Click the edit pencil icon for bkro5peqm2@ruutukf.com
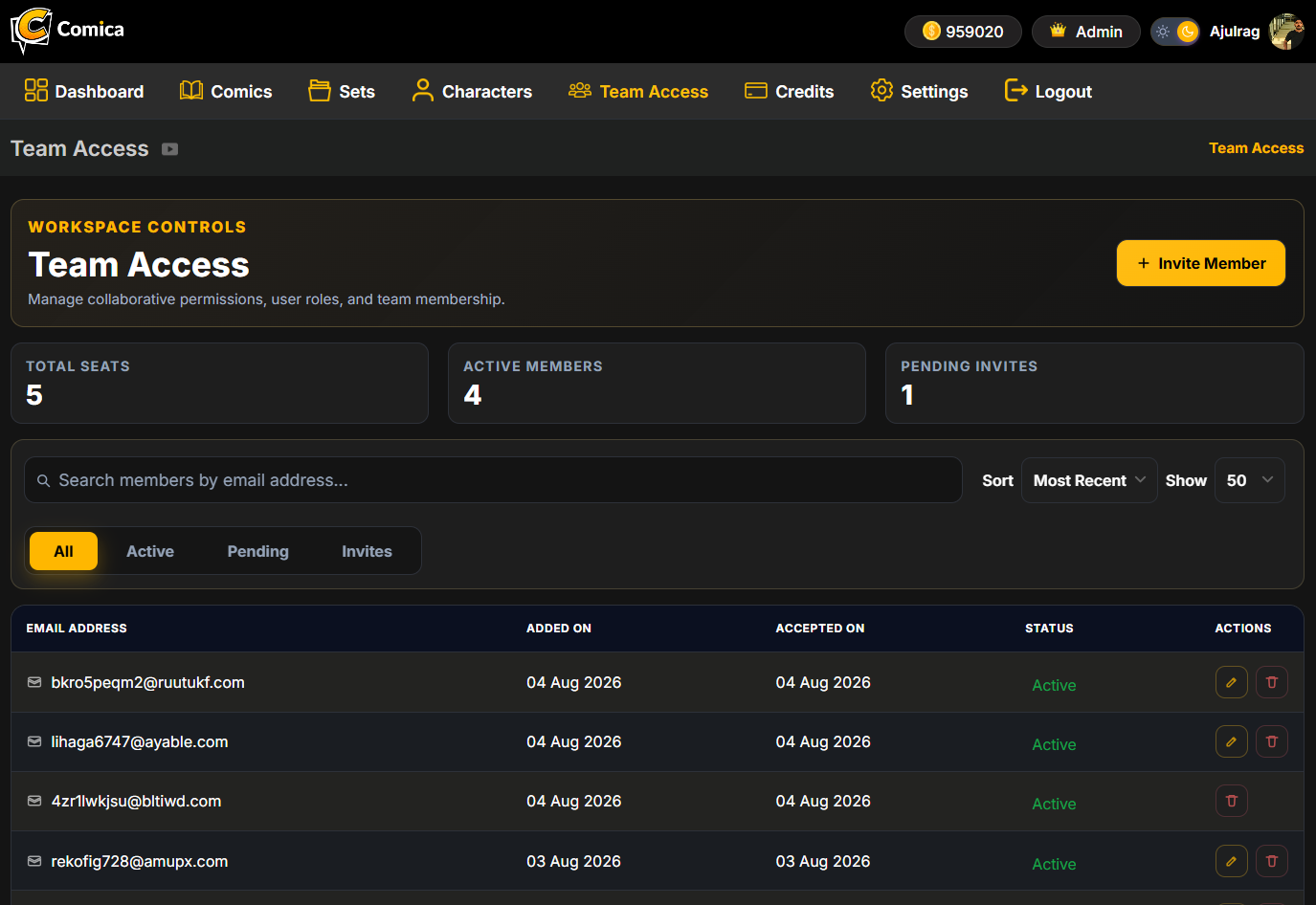The width and height of the screenshot is (1316, 905). pyautogui.click(x=1231, y=682)
